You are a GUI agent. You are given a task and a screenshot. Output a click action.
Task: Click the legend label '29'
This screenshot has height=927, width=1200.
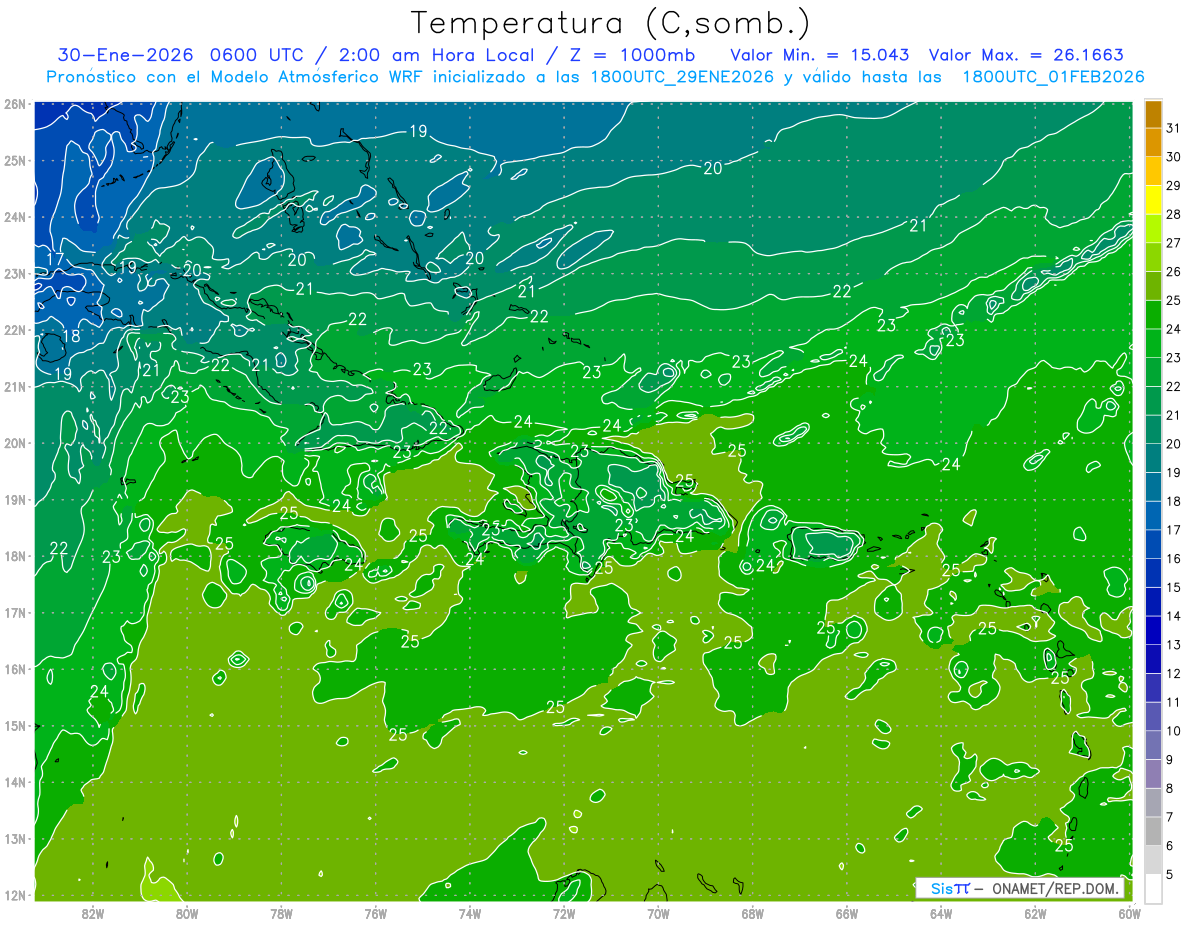(1173, 186)
